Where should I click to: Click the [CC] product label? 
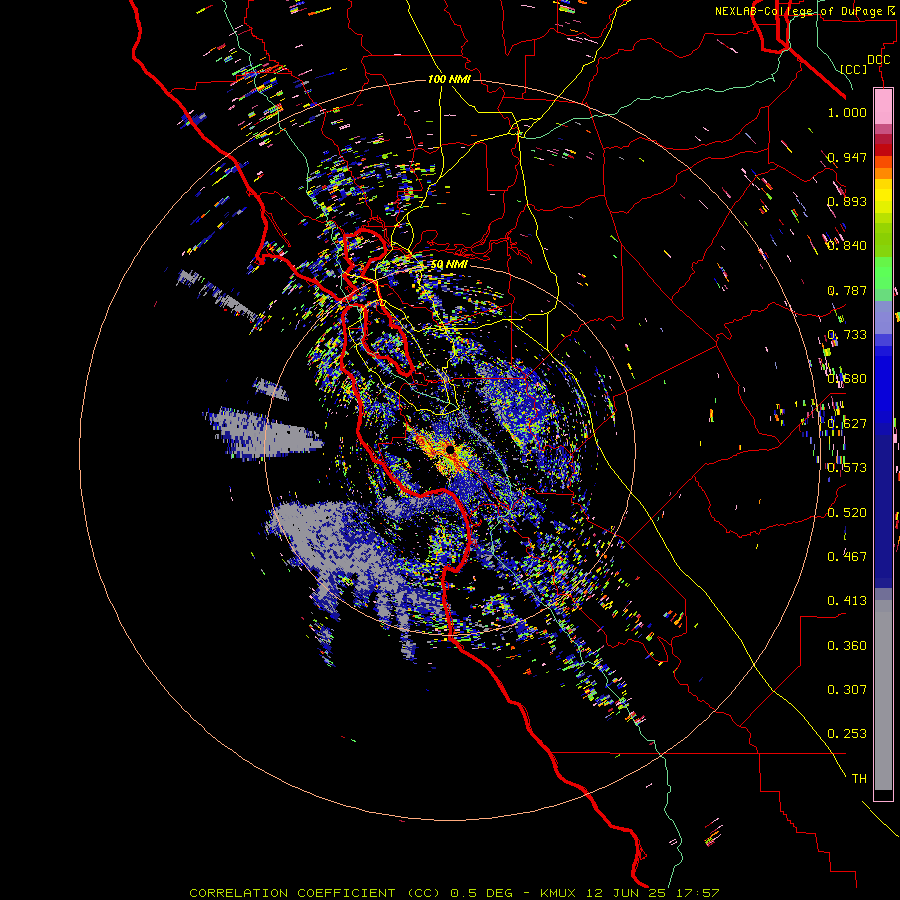coord(854,69)
